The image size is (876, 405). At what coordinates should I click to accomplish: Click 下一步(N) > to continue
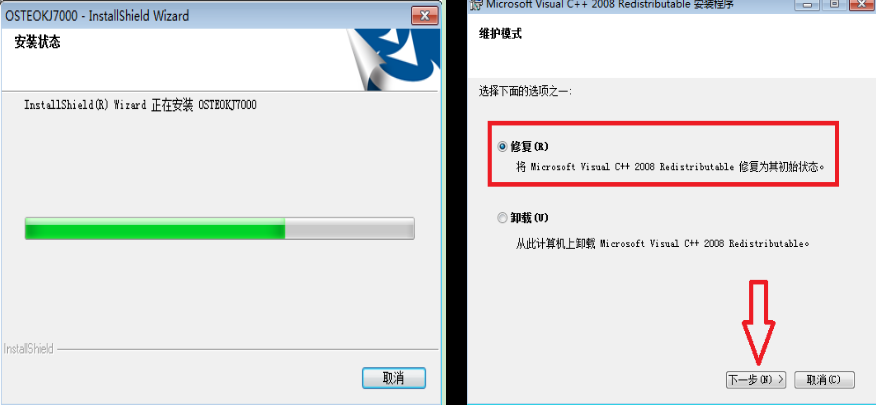pyautogui.click(x=756, y=380)
